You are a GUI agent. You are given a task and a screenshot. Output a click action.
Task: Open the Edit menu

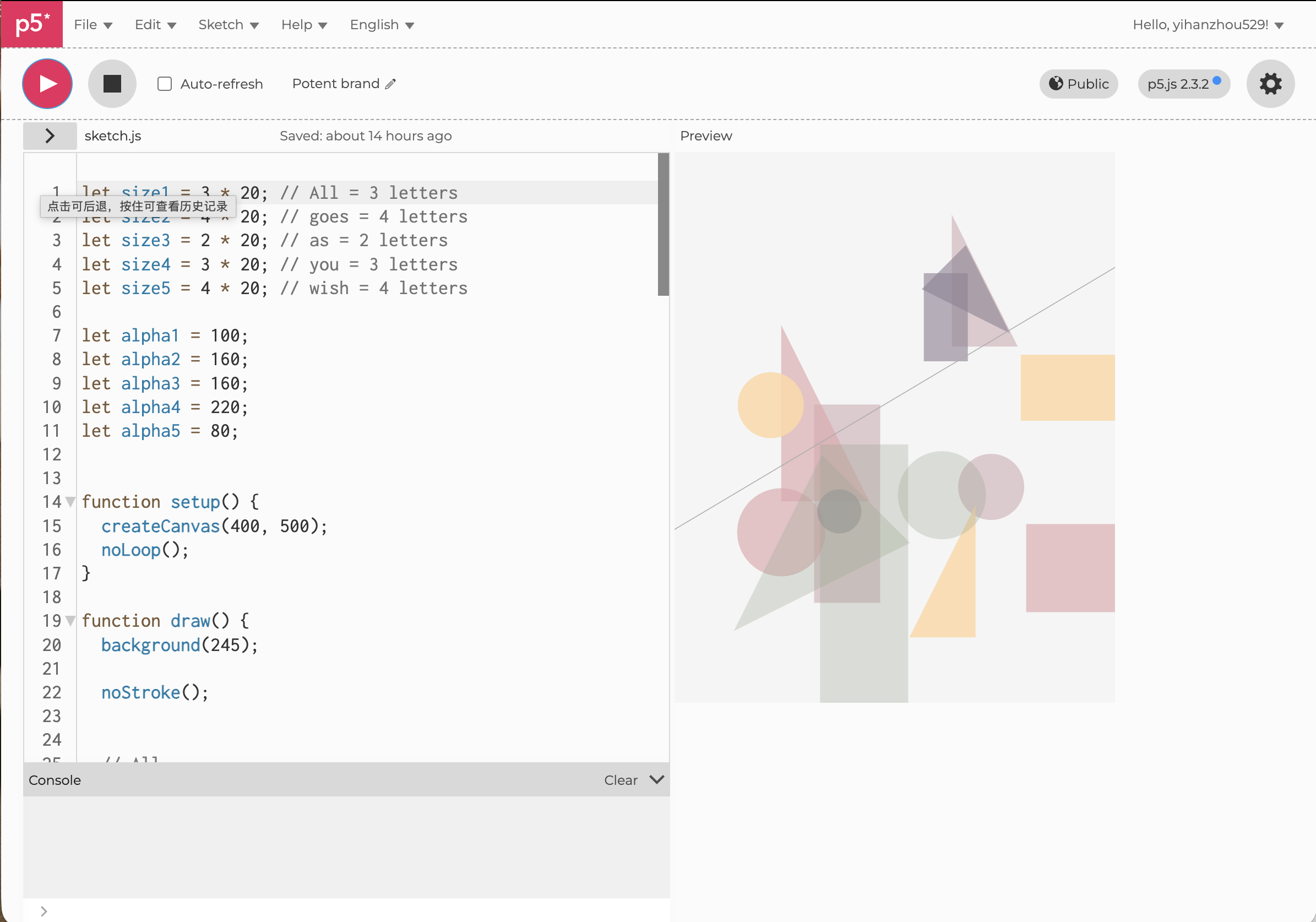[155, 25]
